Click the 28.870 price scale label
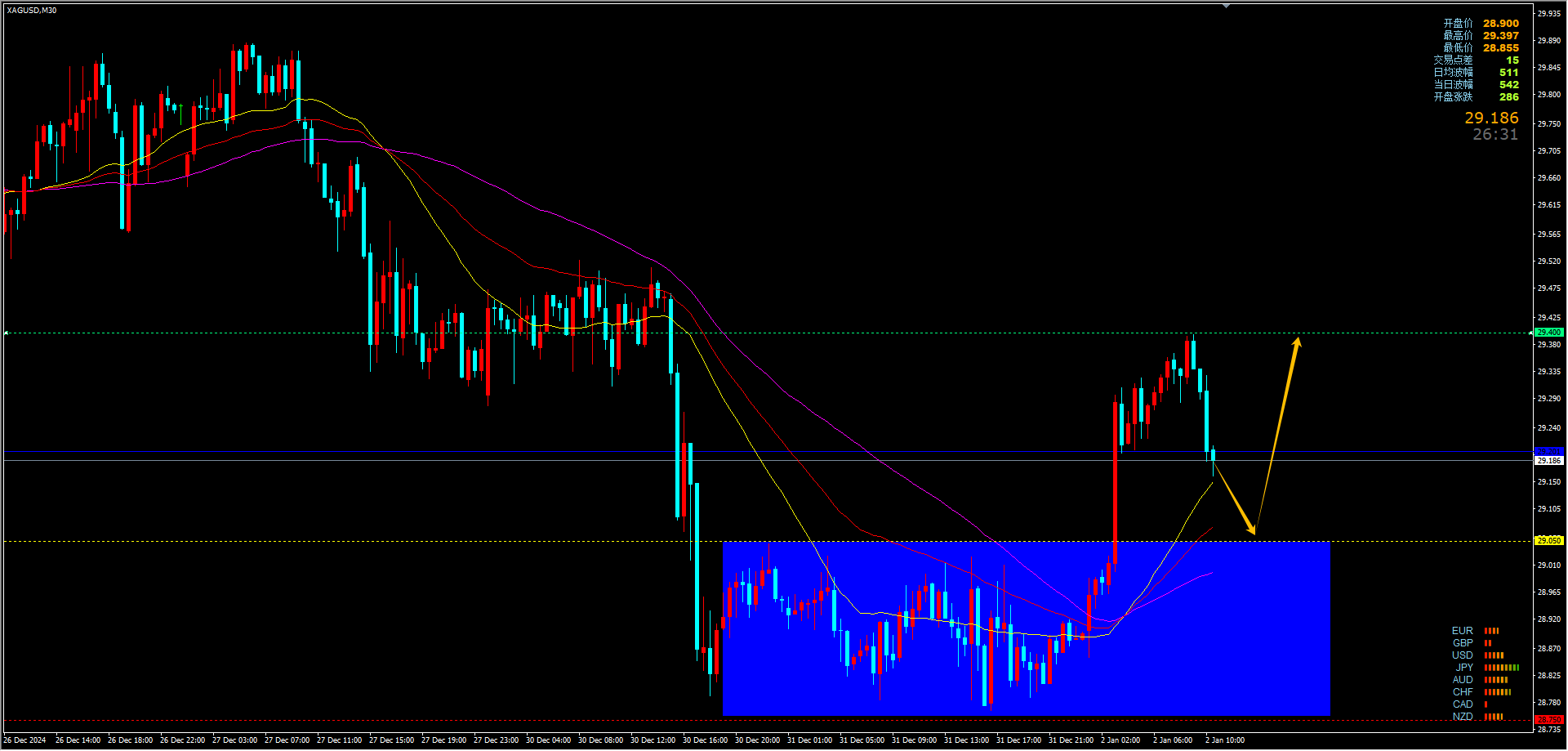 [x=1549, y=649]
